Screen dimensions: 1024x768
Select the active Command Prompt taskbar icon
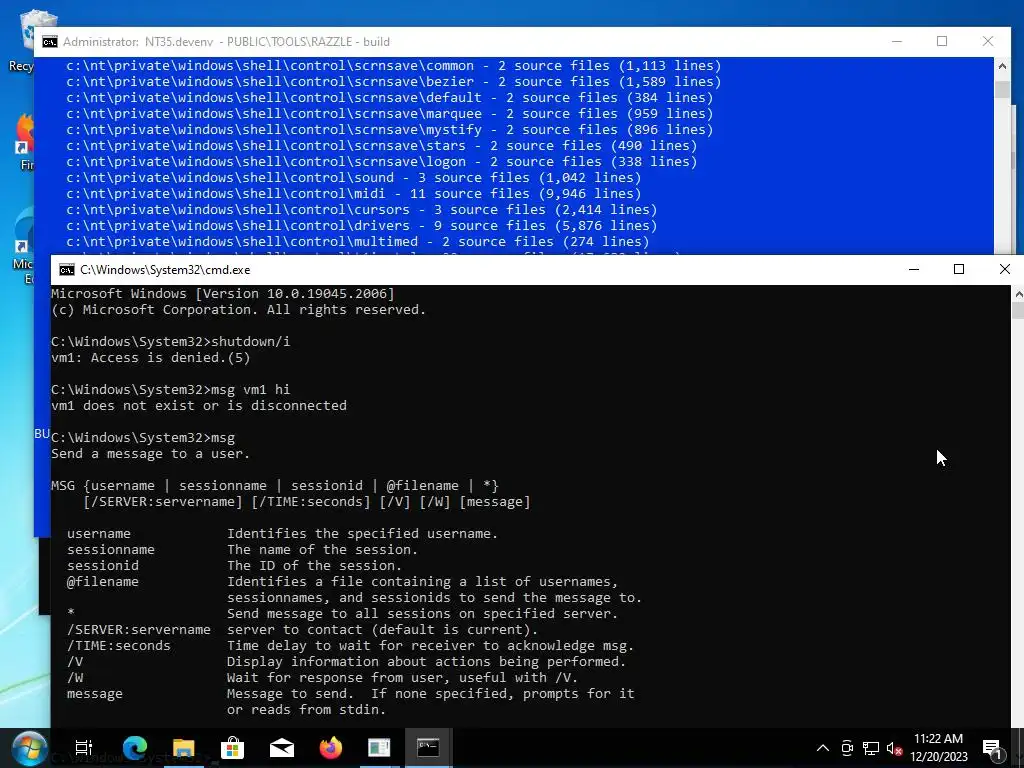428,748
